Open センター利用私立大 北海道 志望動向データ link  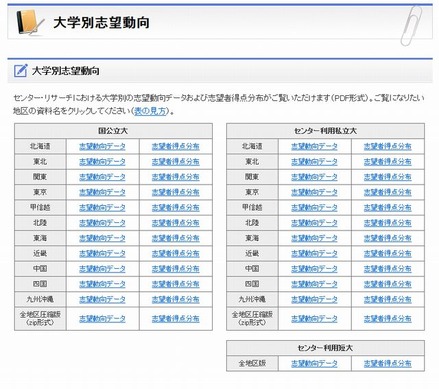click(314, 146)
